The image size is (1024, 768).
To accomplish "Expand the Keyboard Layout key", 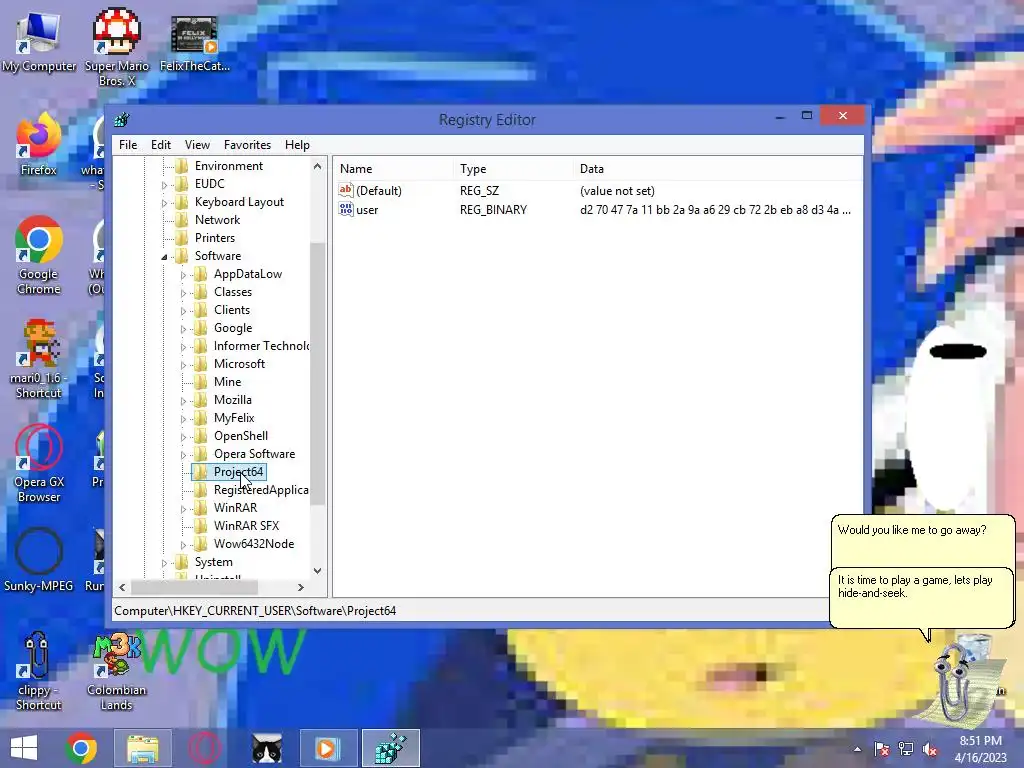I will tap(165, 203).
